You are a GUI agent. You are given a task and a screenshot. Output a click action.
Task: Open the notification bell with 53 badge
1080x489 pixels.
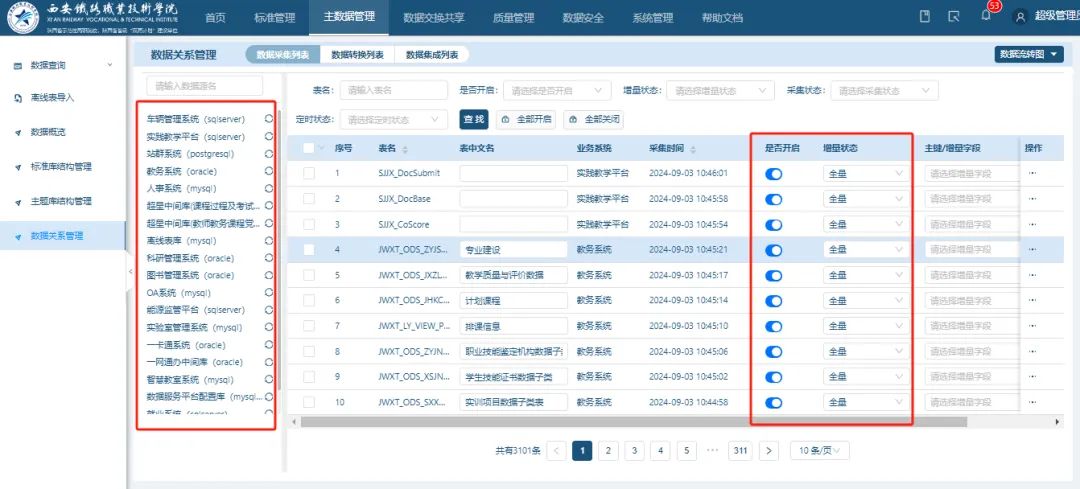pos(985,16)
